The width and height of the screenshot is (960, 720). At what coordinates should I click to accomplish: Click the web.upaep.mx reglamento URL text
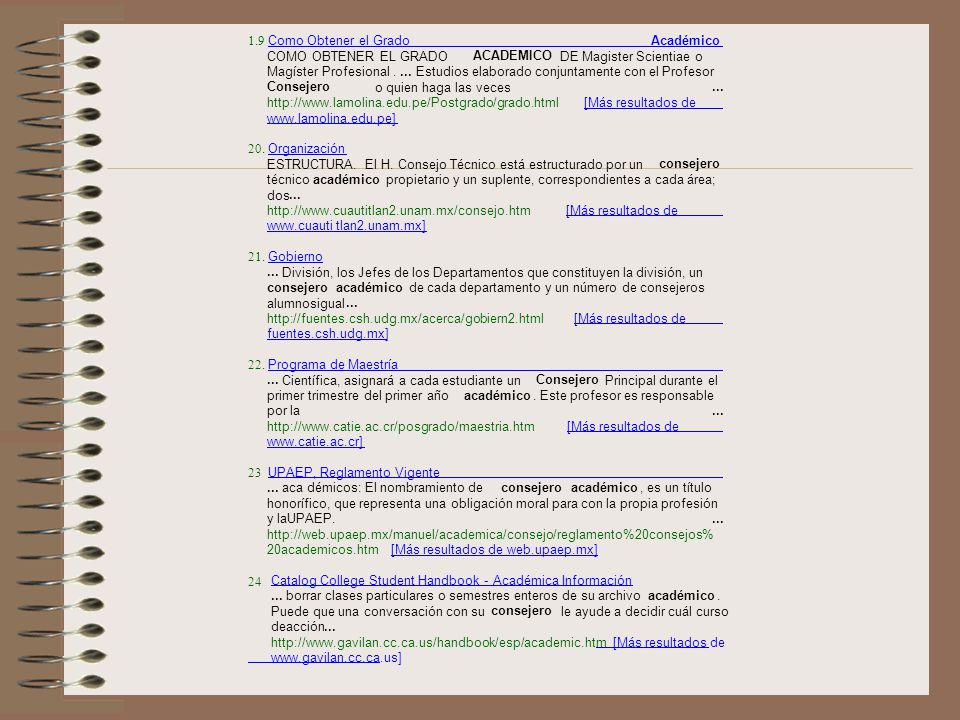(490, 542)
